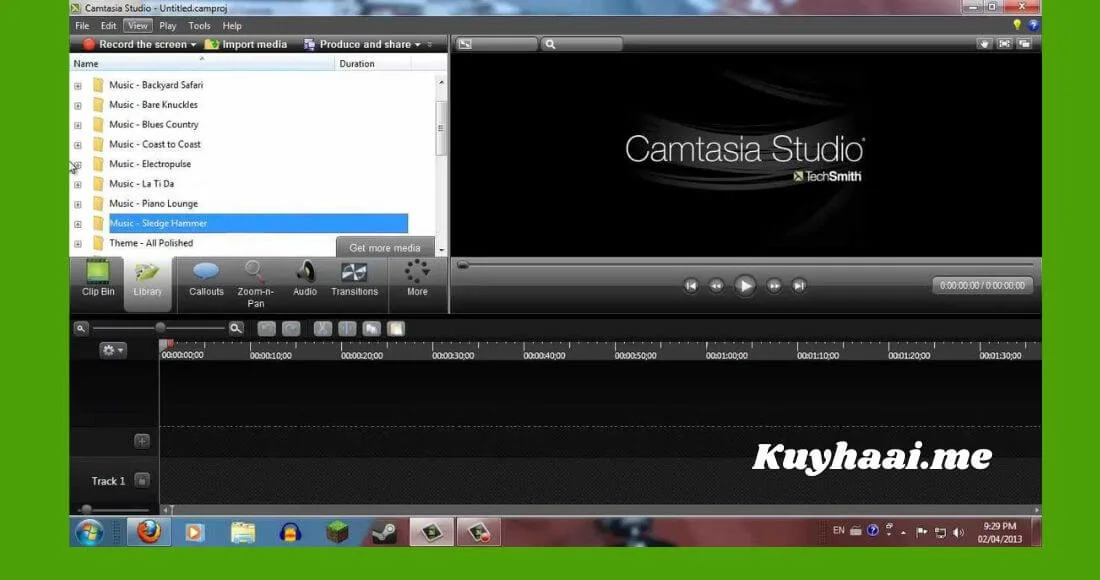Open the Clip Bin tab
Screen dimensions: 1100x580
pos(98,278)
